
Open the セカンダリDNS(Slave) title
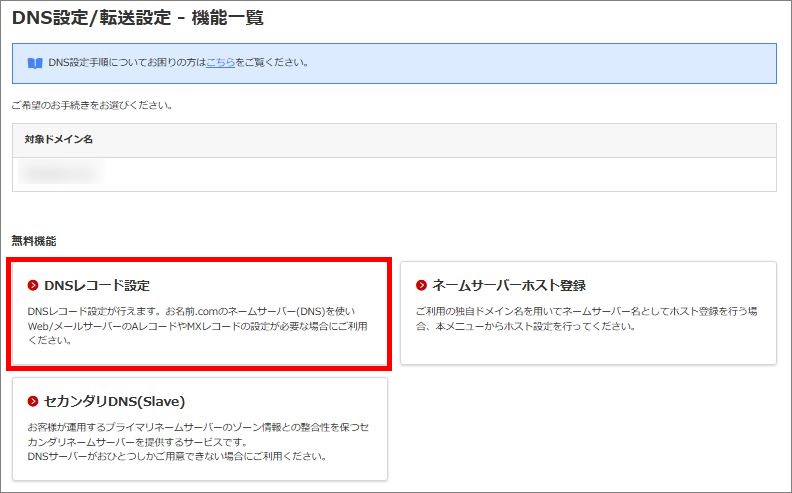point(115,402)
